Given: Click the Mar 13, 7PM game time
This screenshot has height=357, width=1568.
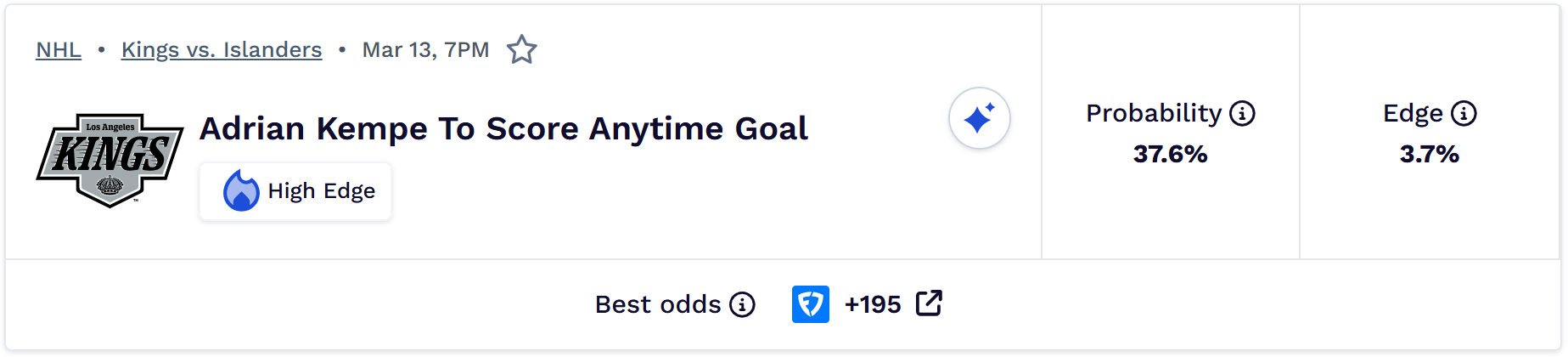Looking at the screenshot, I should click(x=425, y=50).
